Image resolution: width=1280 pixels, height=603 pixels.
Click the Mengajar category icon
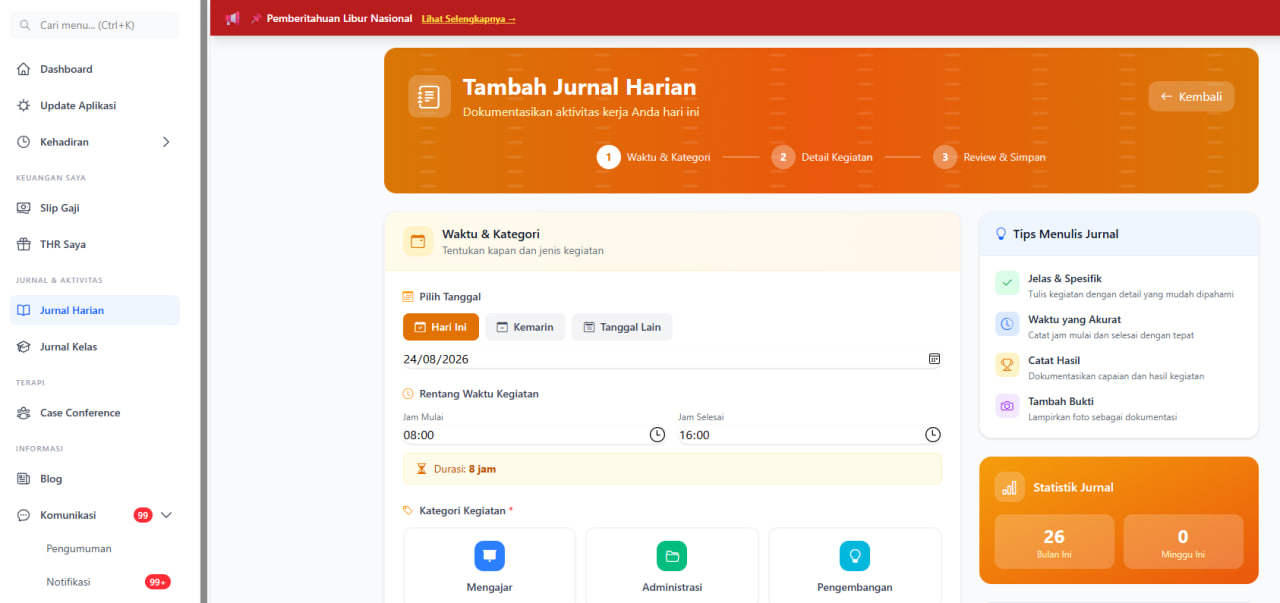(x=489, y=556)
